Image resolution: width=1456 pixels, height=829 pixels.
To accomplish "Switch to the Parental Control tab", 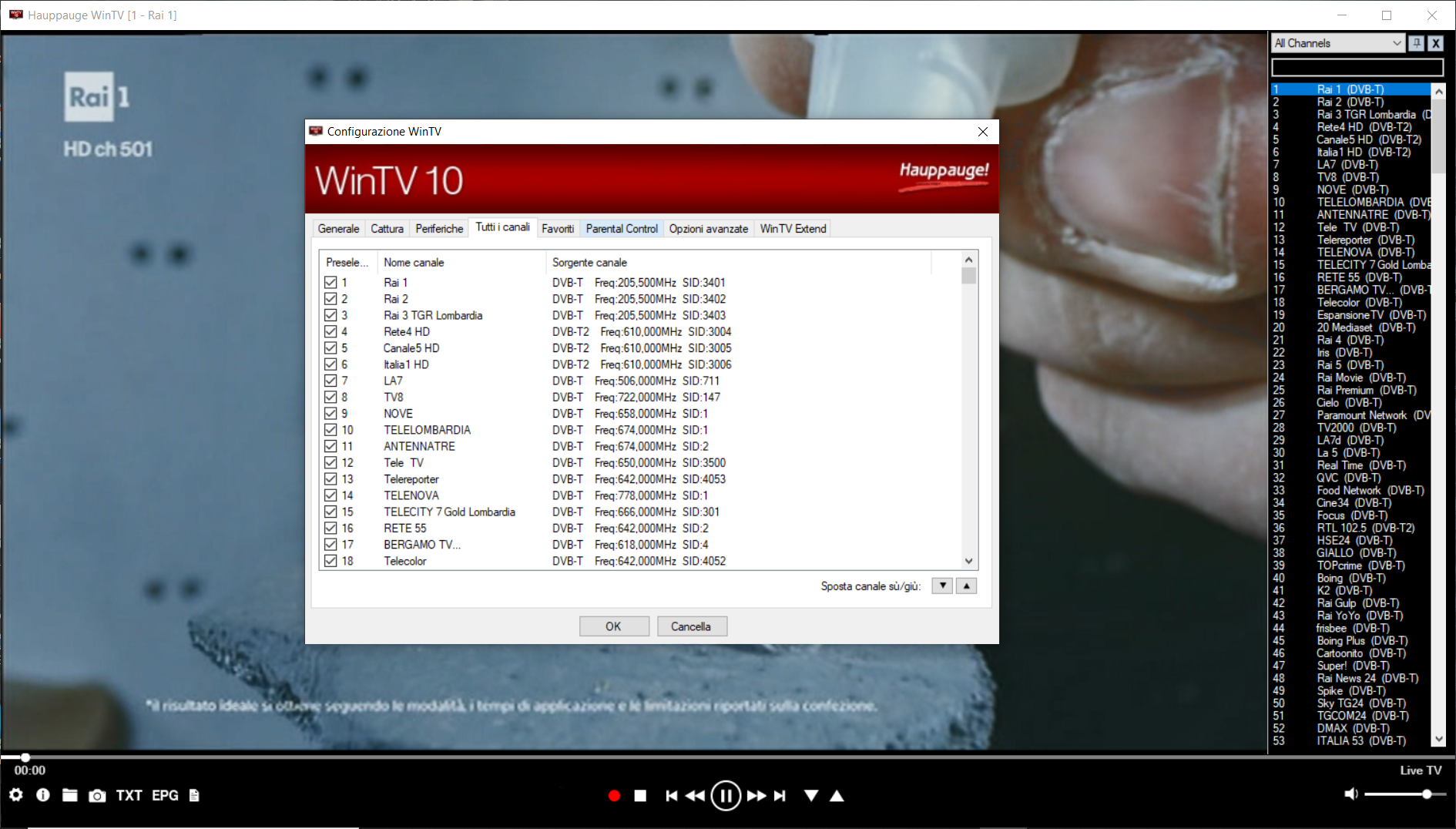I will click(621, 228).
